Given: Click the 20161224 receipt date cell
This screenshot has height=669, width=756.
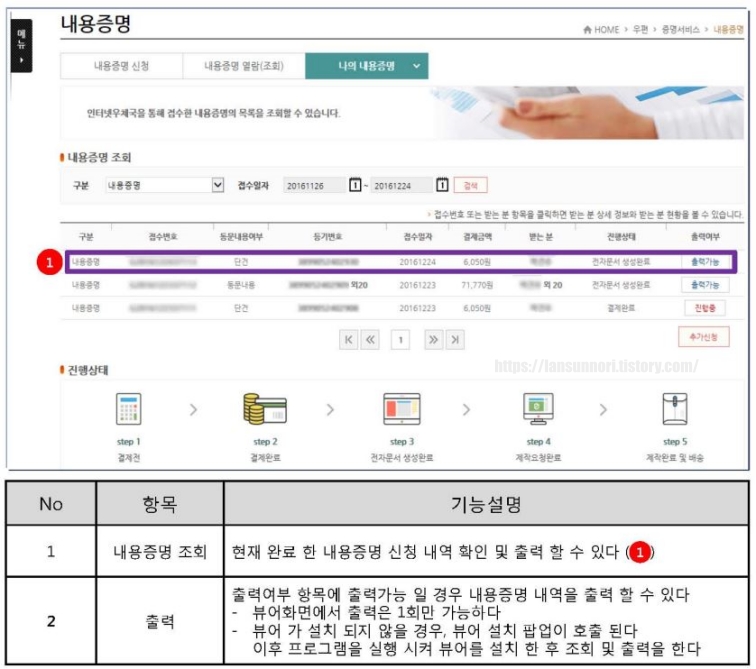Looking at the screenshot, I should [418, 262].
